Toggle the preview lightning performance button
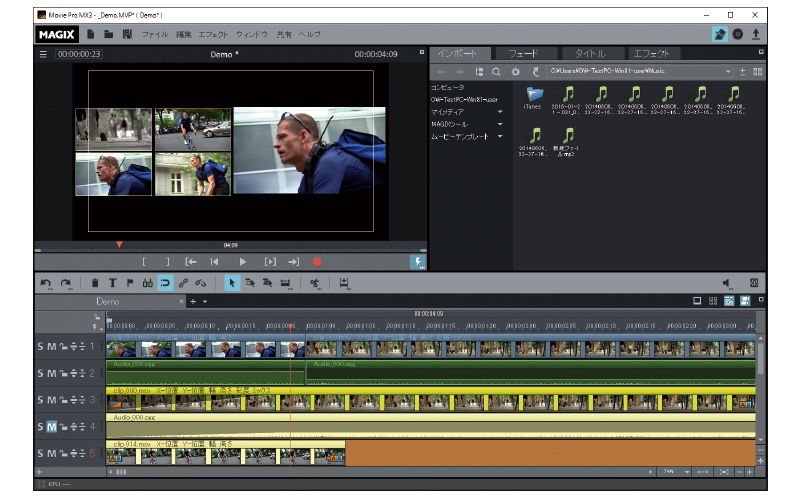This screenshot has height=500, width=800. tap(418, 262)
